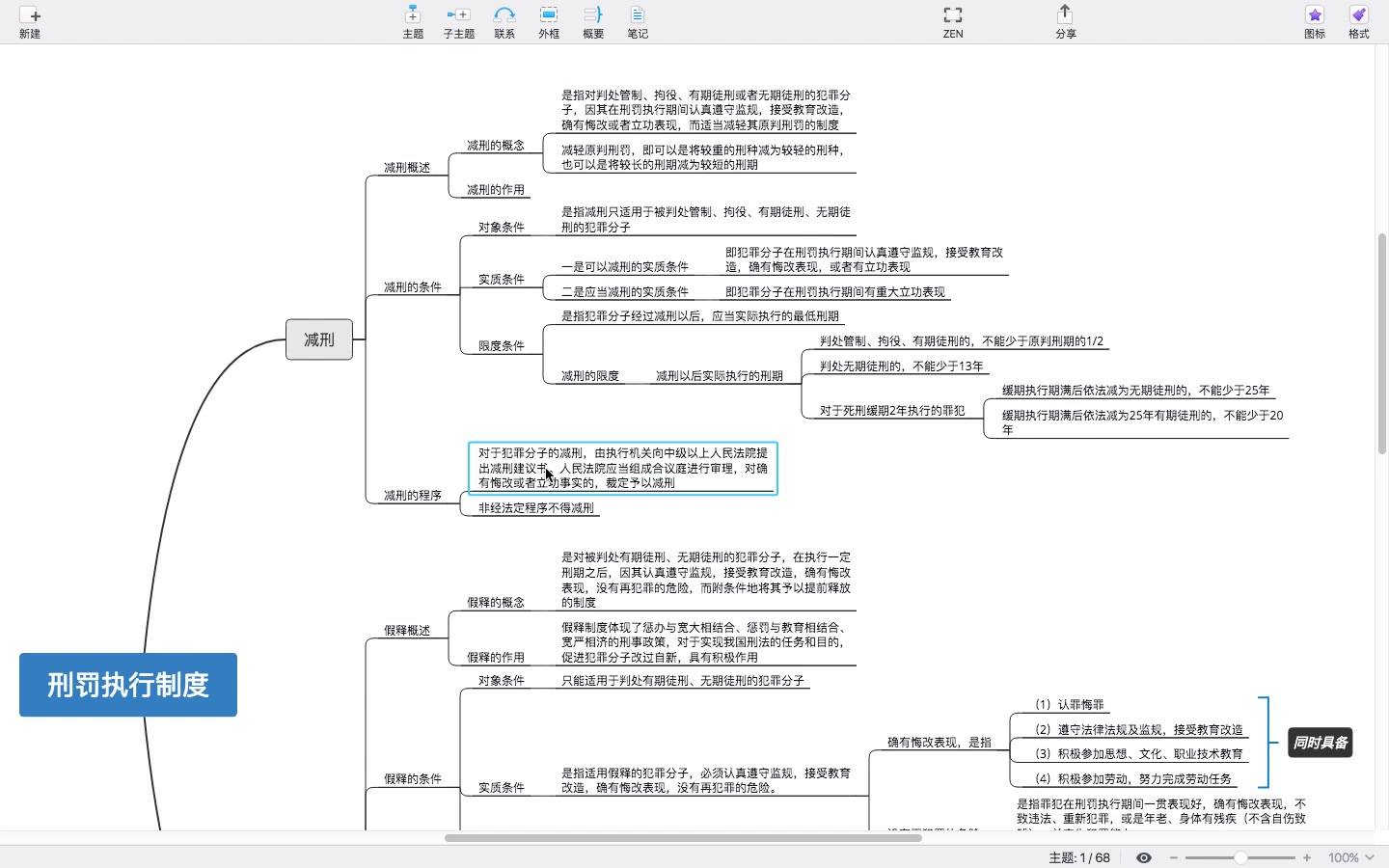Select the 非经法定程序不得减刑 node

pyautogui.click(x=536, y=508)
